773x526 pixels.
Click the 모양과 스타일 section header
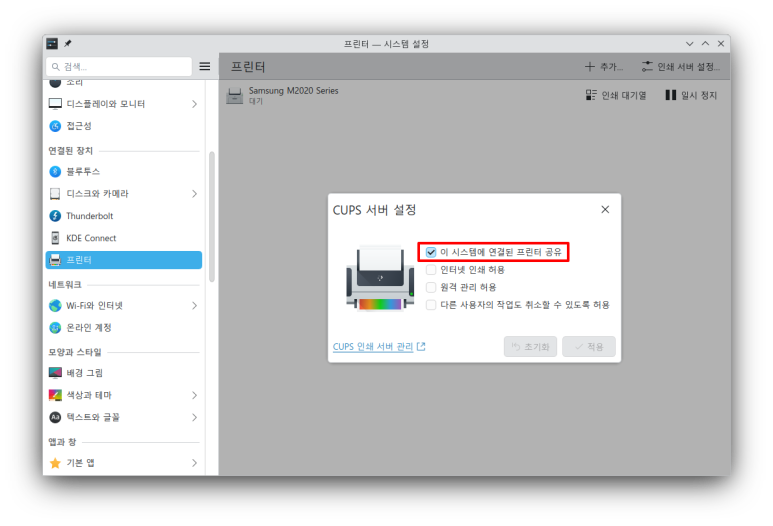(75, 352)
